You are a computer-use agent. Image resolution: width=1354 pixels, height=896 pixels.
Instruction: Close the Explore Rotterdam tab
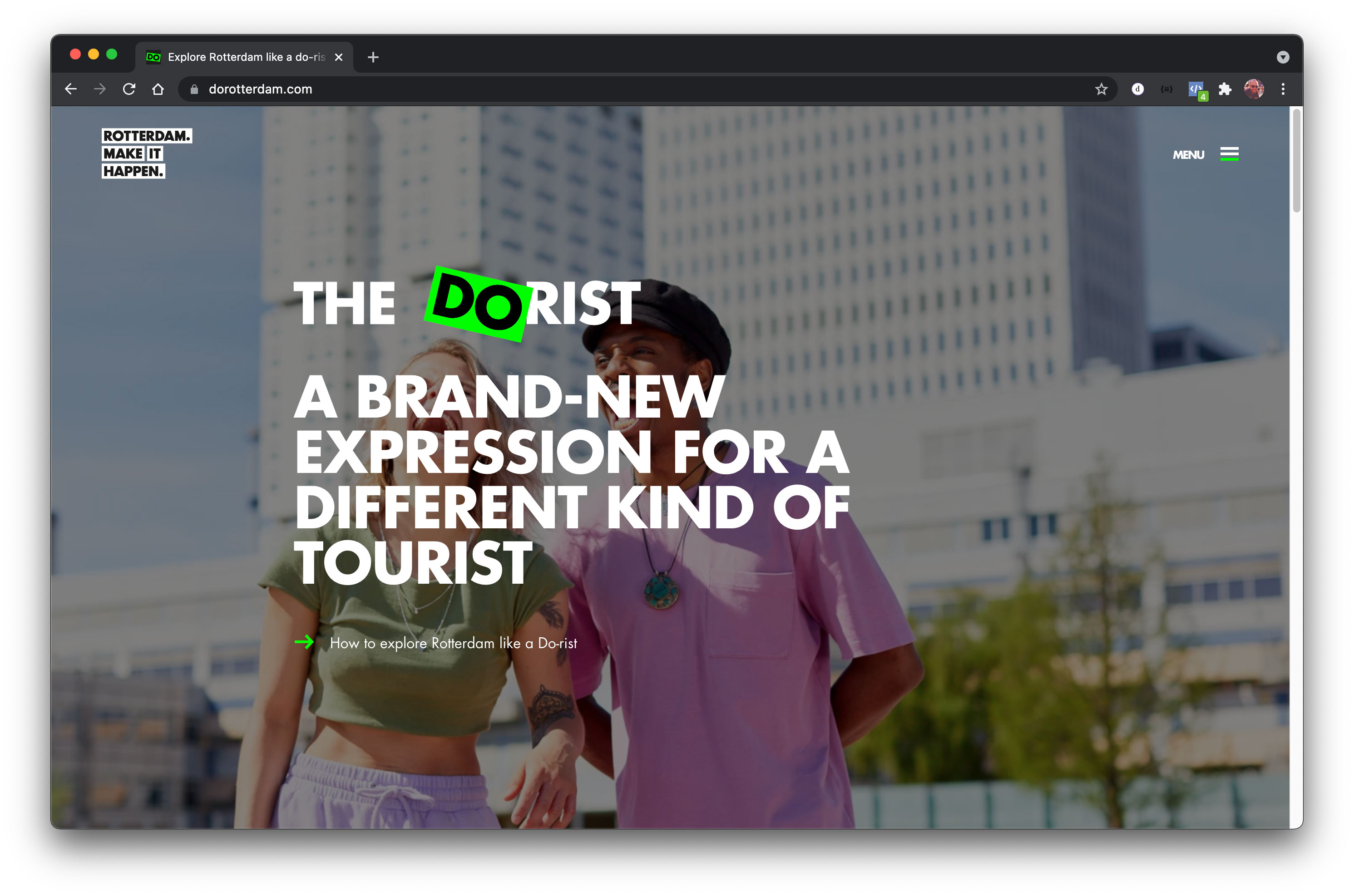(339, 57)
